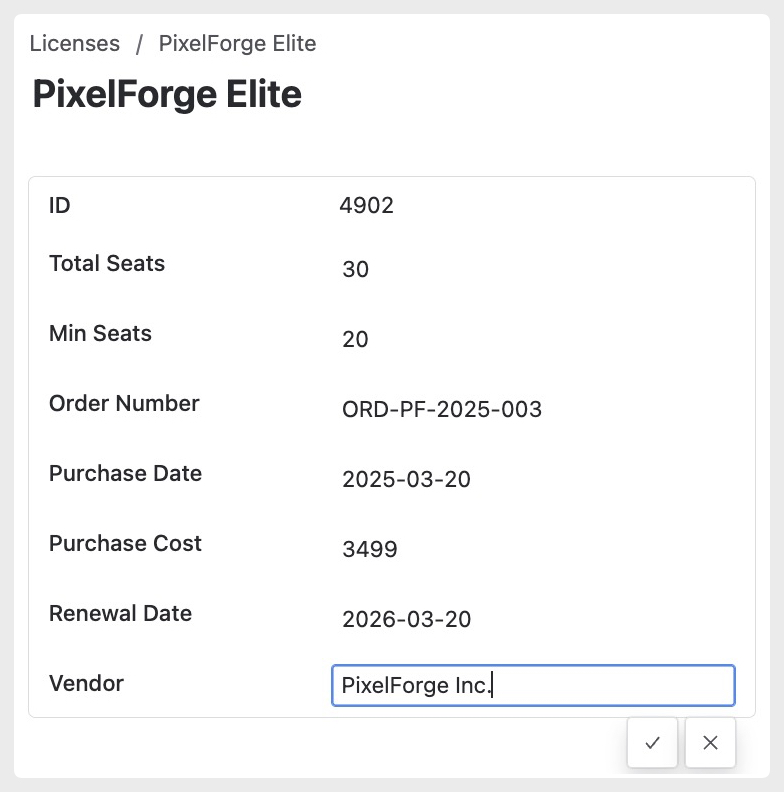Click the Purchase Cost field label
The image size is (784, 792).
click(125, 544)
